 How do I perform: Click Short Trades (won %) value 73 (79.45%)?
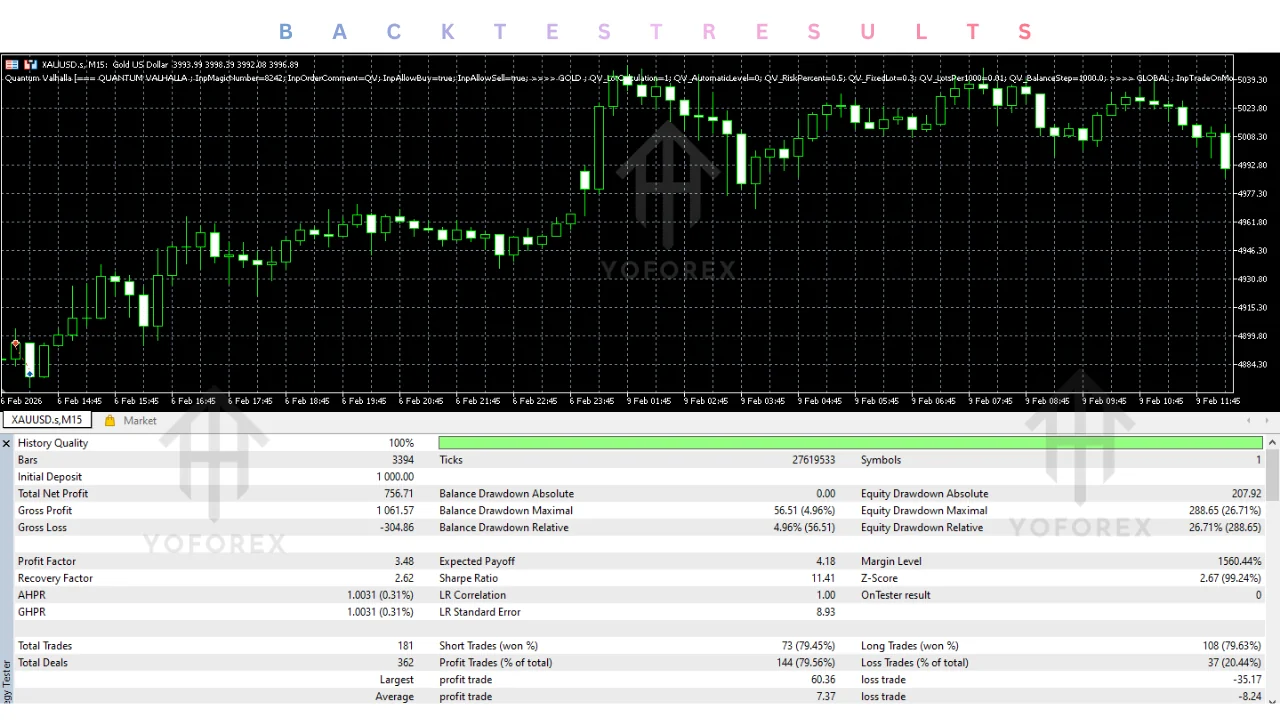(809, 647)
